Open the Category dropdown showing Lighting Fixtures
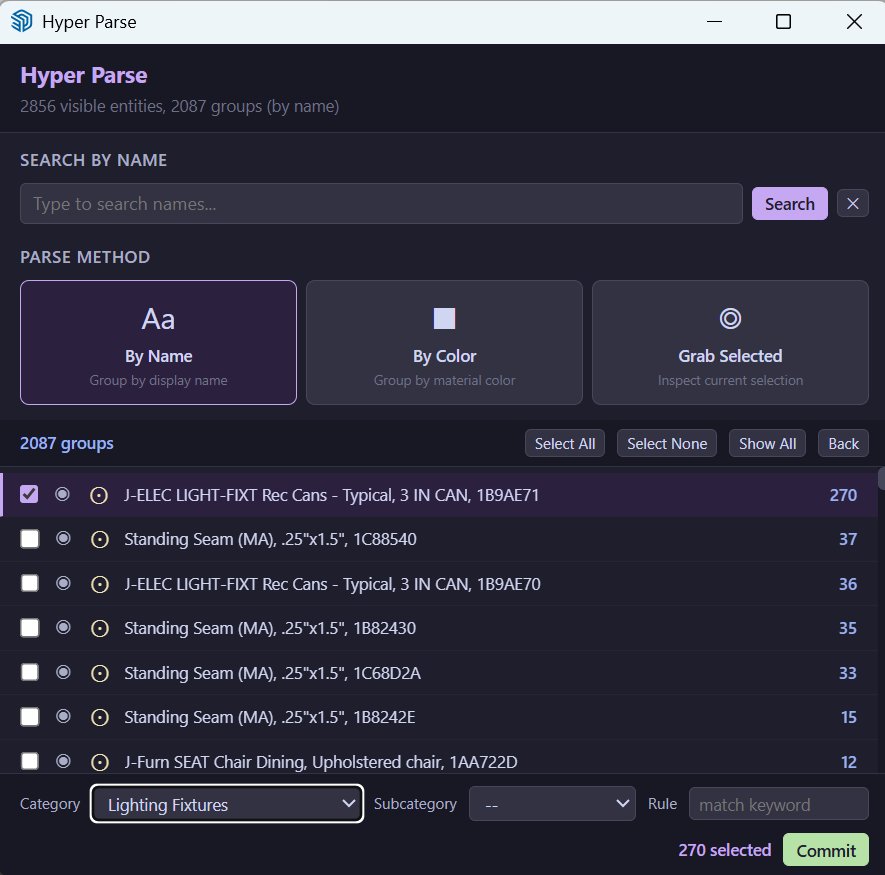 (x=226, y=803)
